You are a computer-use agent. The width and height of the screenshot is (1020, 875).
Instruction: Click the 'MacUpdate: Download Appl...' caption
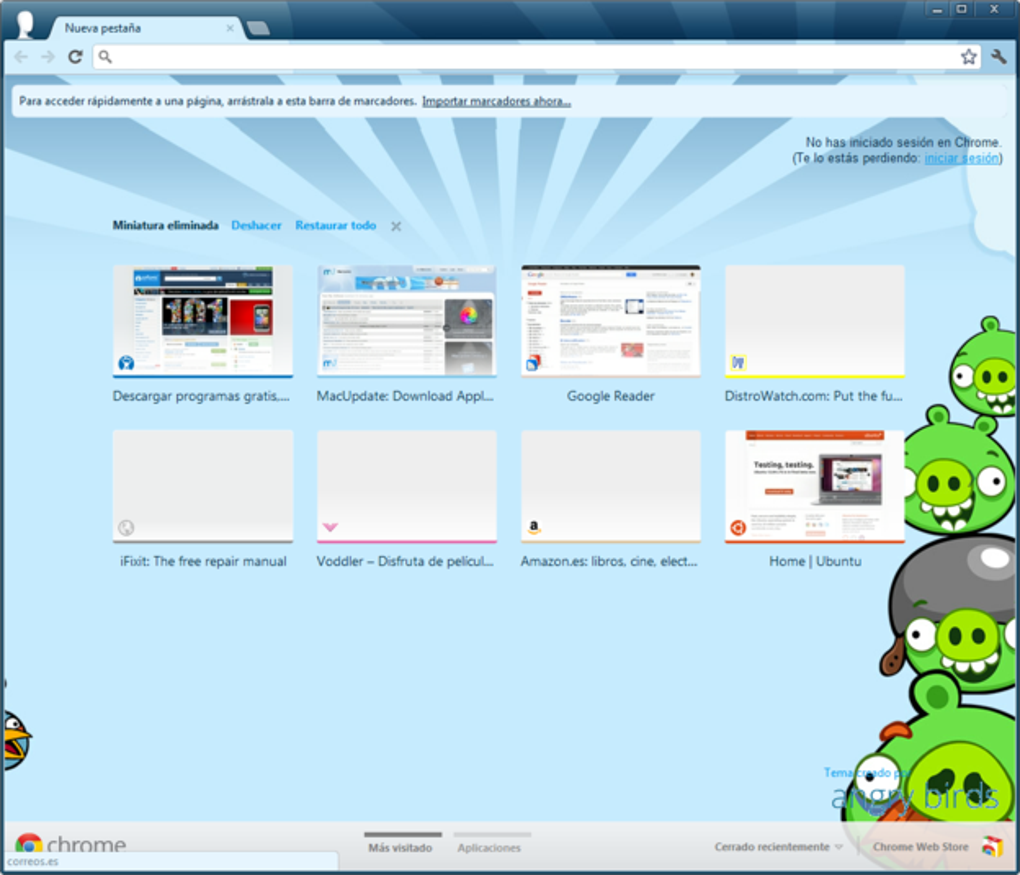(x=405, y=396)
